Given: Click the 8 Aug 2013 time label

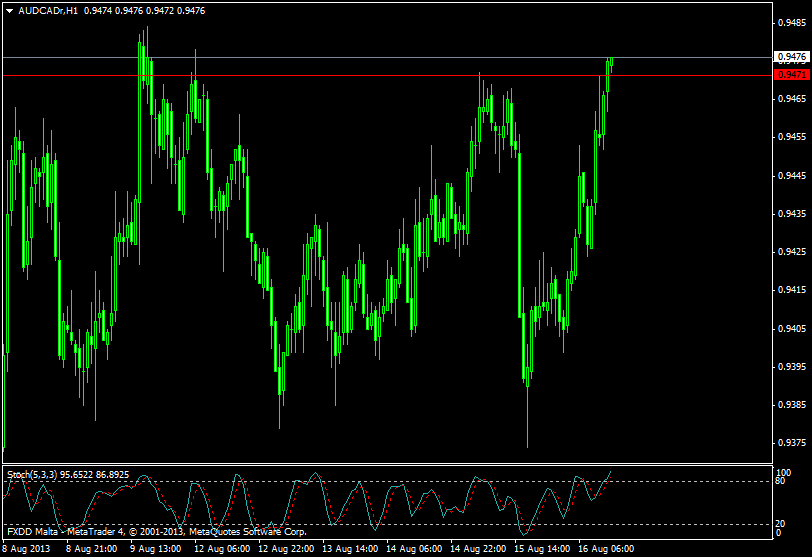Looking at the screenshot, I should pos(26,549).
